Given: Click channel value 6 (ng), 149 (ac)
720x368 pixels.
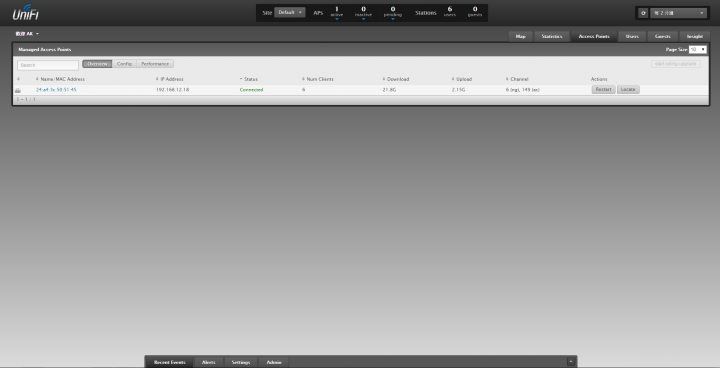Looking at the screenshot, I should (522, 90).
